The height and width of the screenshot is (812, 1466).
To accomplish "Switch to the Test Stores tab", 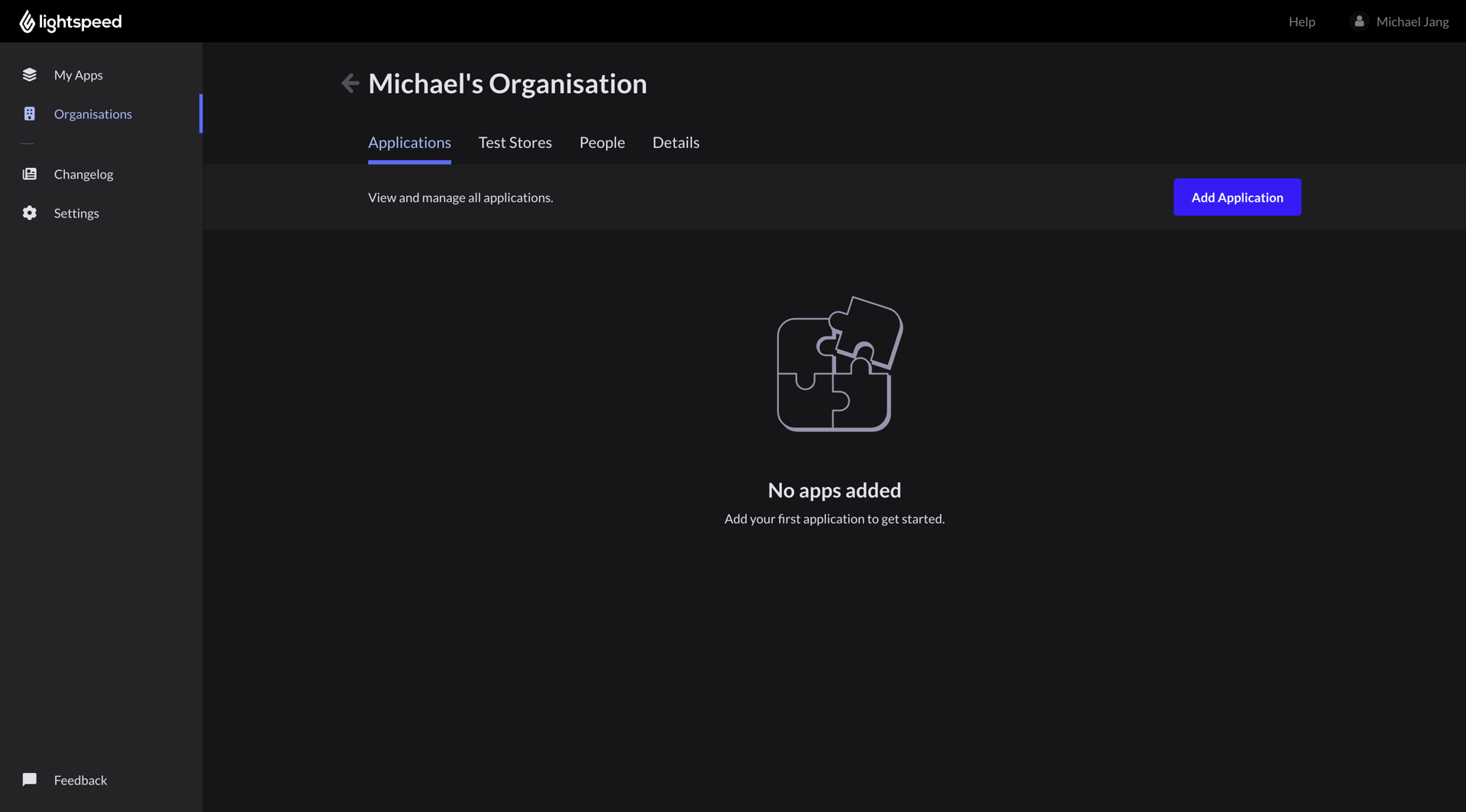I will pos(515,142).
